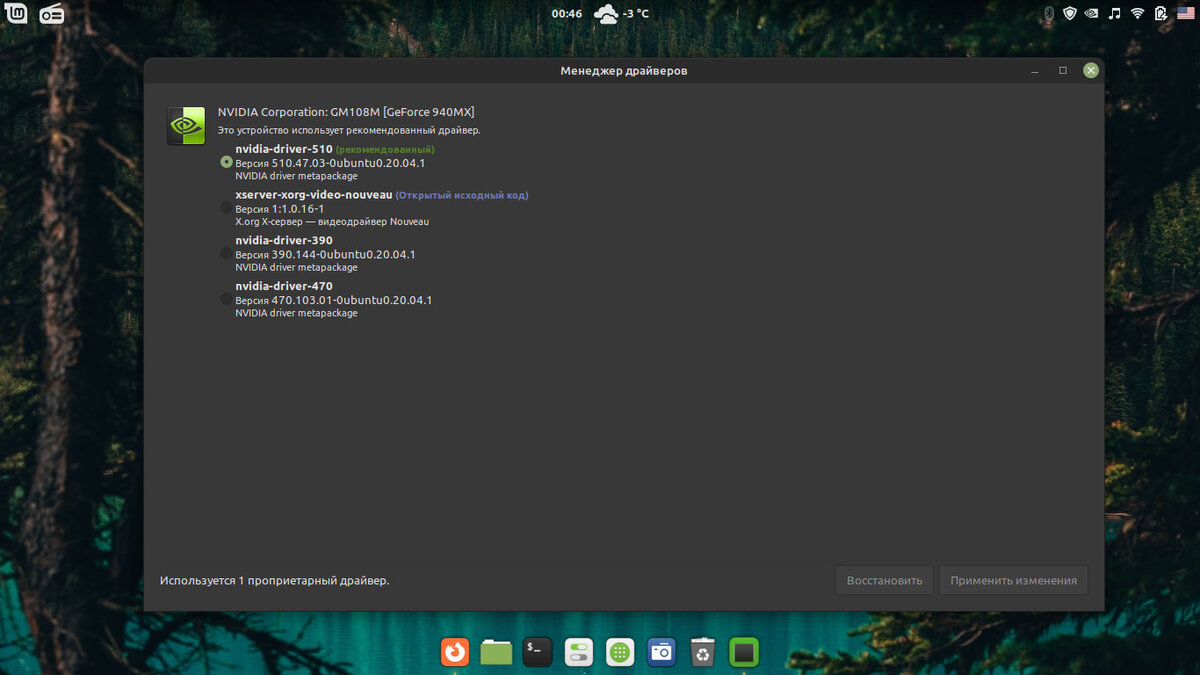The width and height of the screenshot is (1200, 675).
Task: Click the Восстановить button
Action: pos(885,580)
